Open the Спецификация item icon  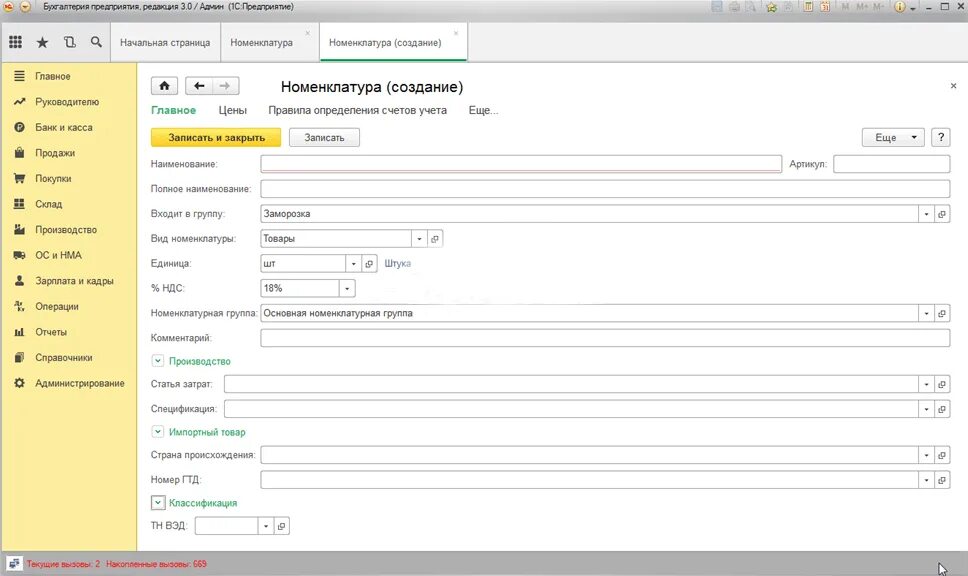click(942, 409)
